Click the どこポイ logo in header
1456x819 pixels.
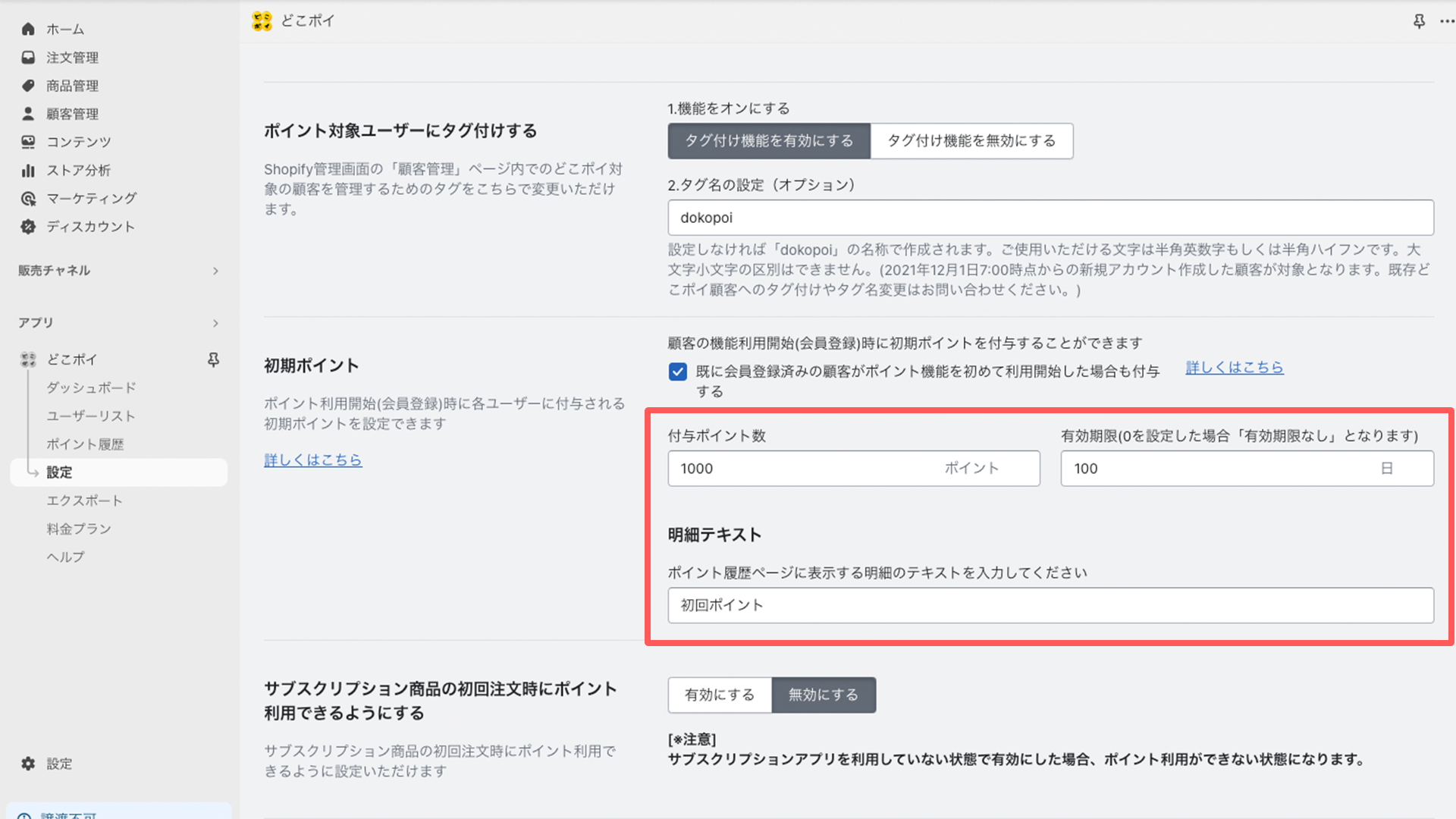pyautogui.click(x=262, y=21)
